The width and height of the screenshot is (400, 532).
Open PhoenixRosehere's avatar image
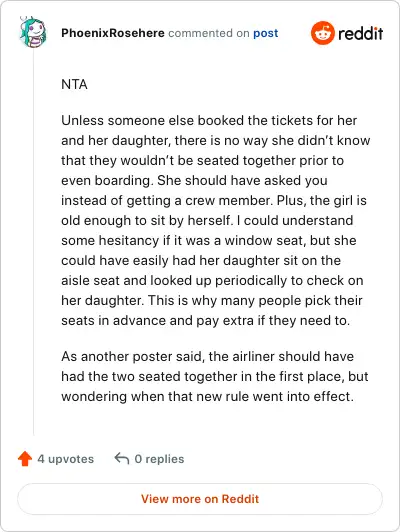pyautogui.click(x=33, y=33)
